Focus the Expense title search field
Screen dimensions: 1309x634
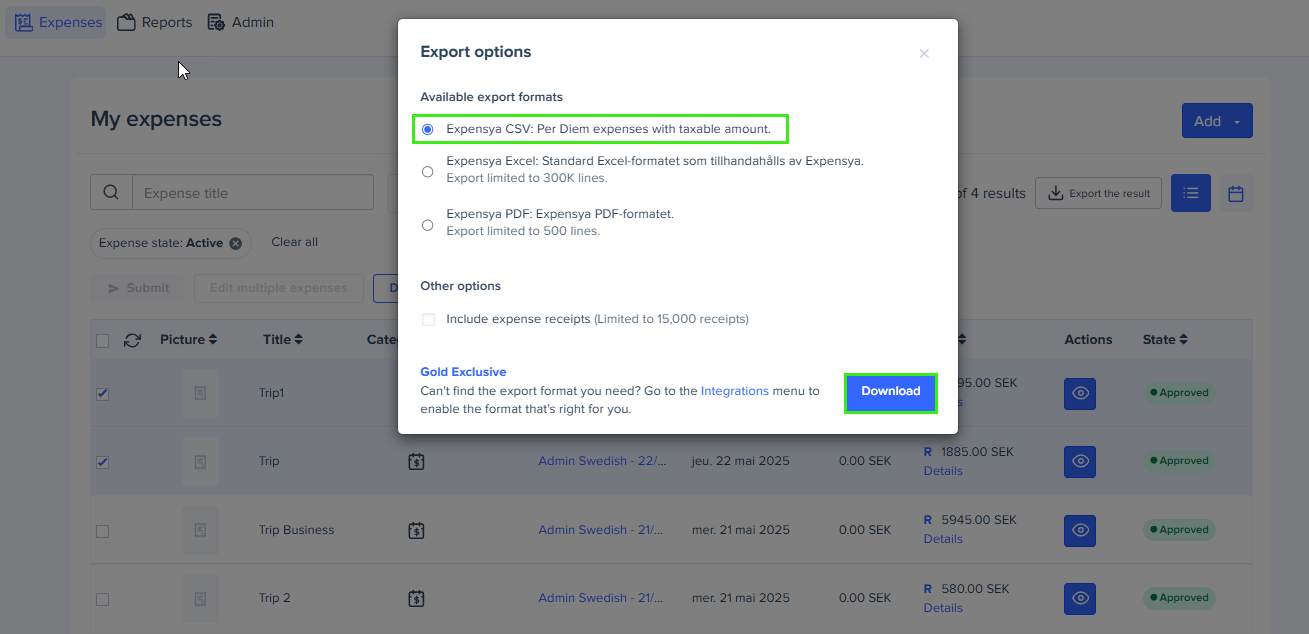click(x=253, y=193)
